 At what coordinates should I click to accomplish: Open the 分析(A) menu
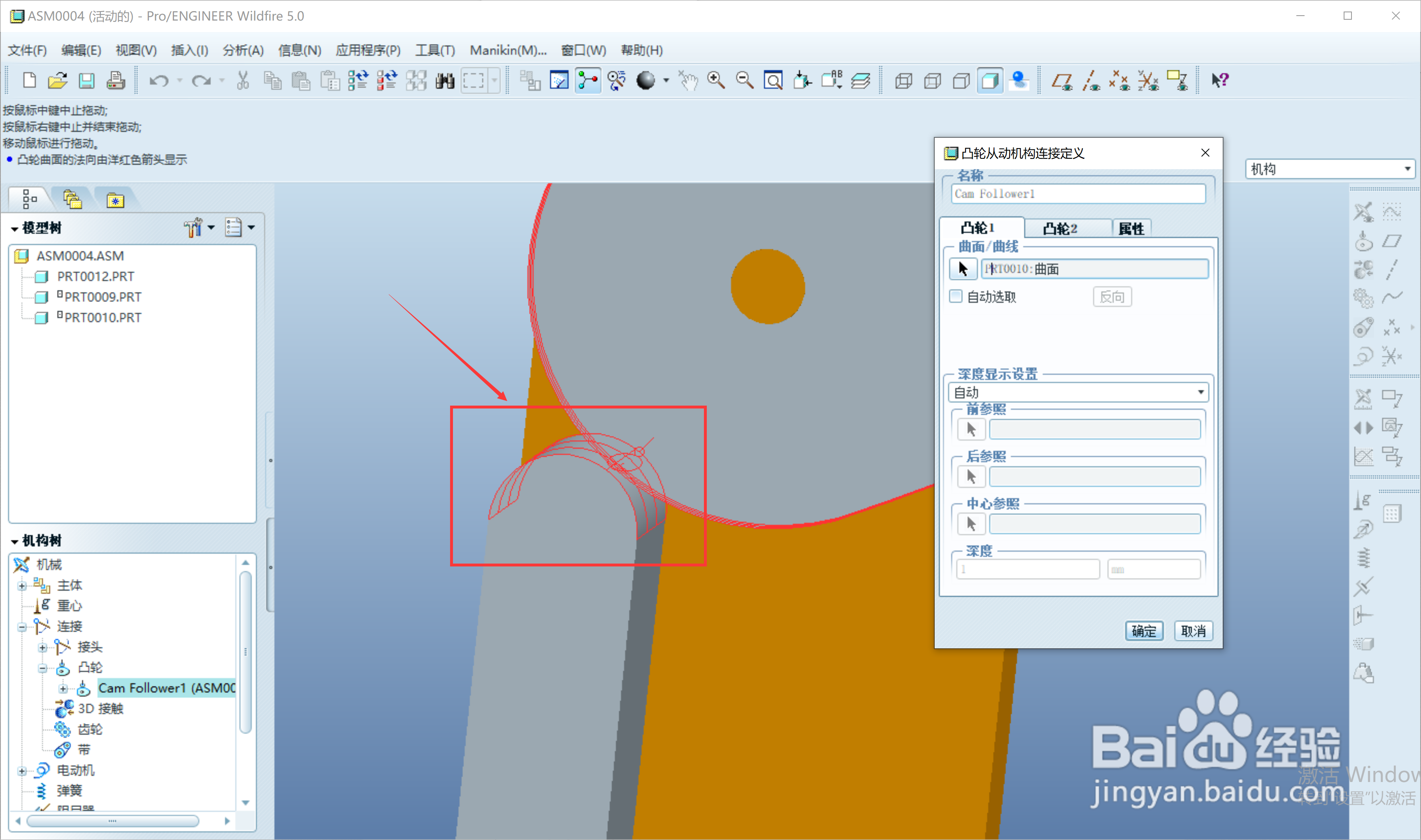(x=243, y=50)
